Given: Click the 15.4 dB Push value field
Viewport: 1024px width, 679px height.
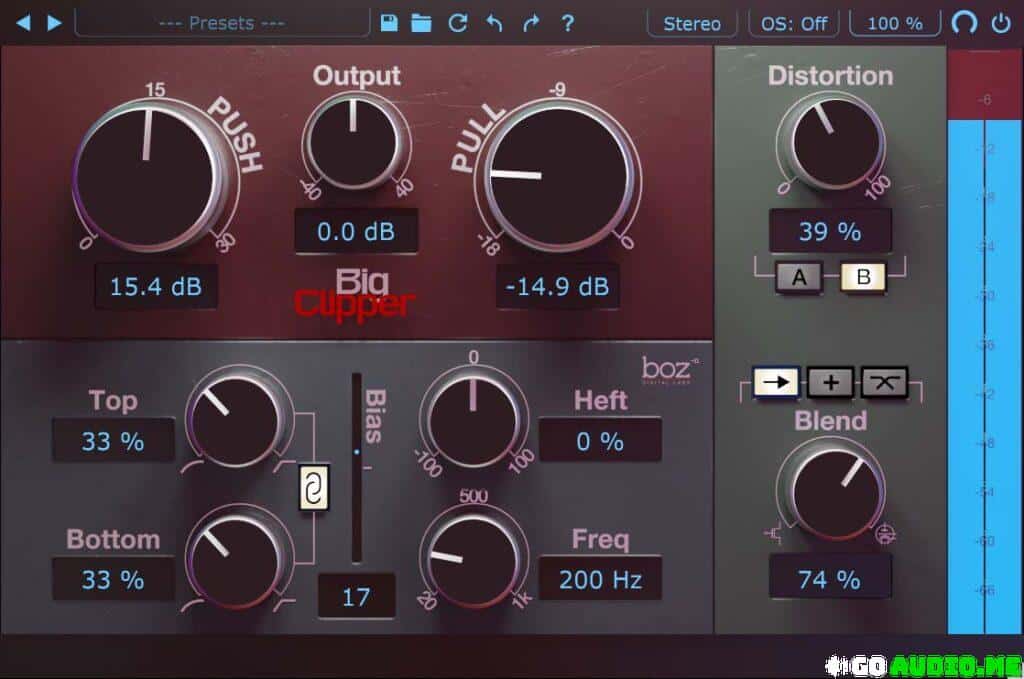Looking at the screenshot, I should pyautogui.click(x=156, y=286).
